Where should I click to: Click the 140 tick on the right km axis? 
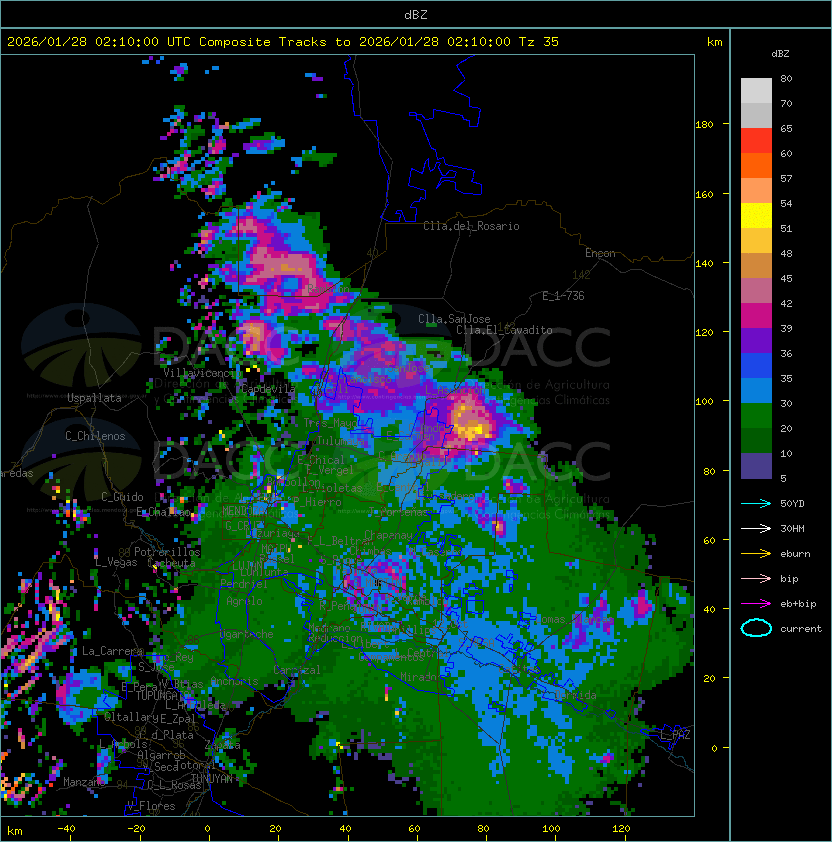pyautogui.click(x=704, y=264)
